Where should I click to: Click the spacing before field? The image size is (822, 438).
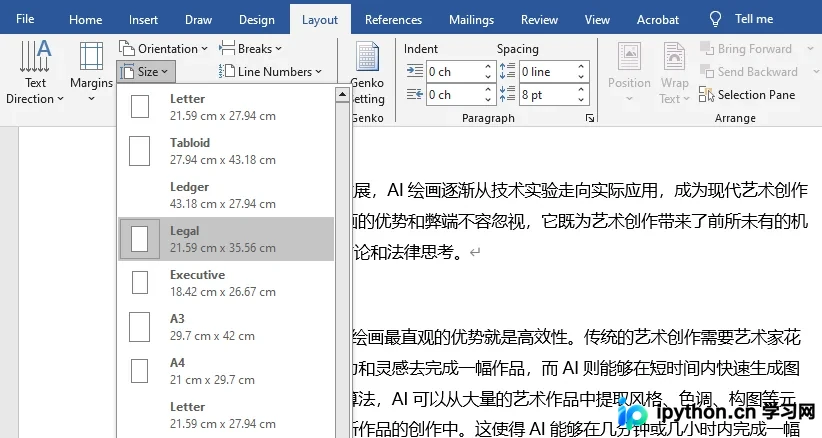click(547, 72)
